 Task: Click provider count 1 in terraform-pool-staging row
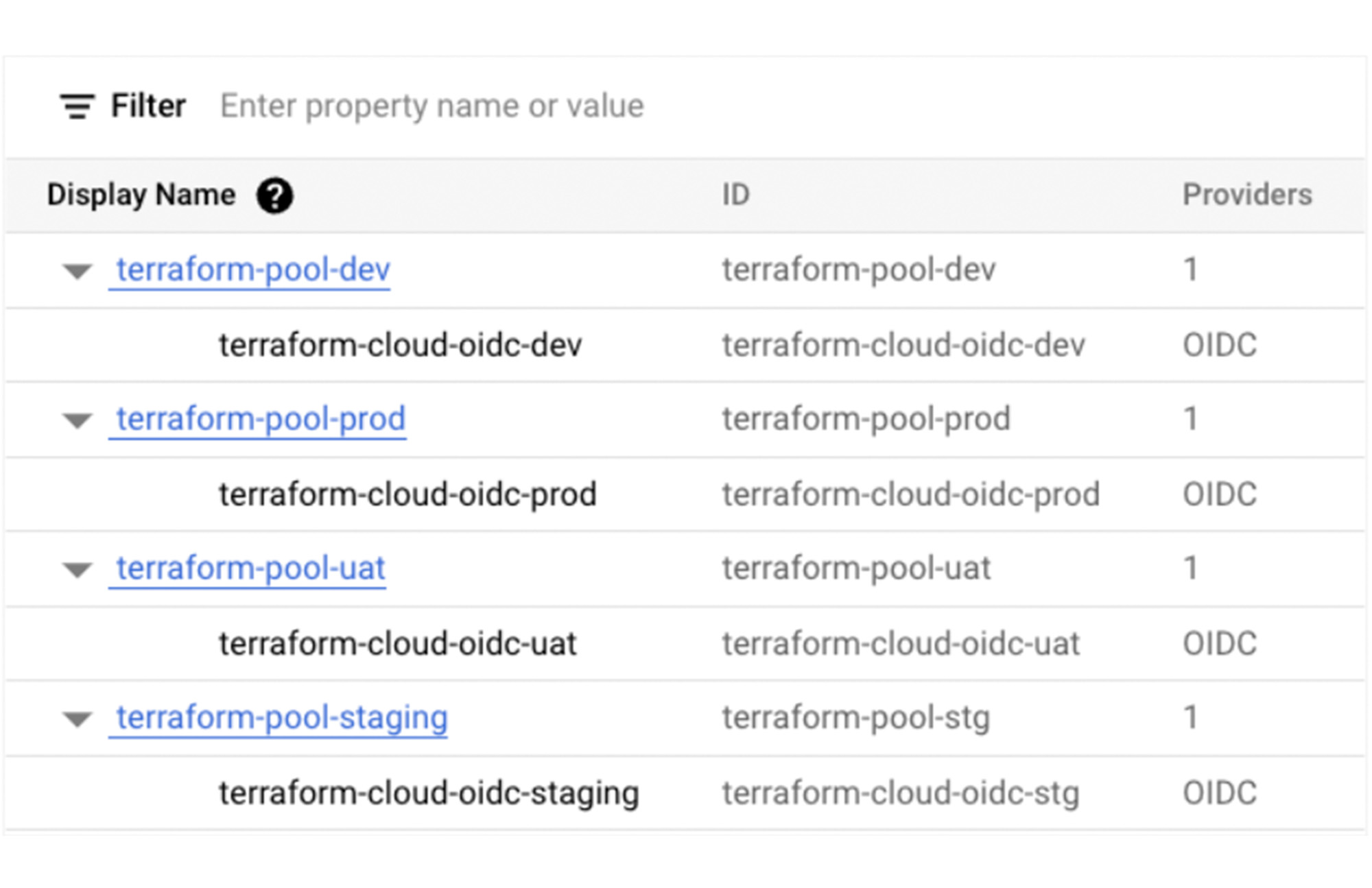(x=1192, y=718)
